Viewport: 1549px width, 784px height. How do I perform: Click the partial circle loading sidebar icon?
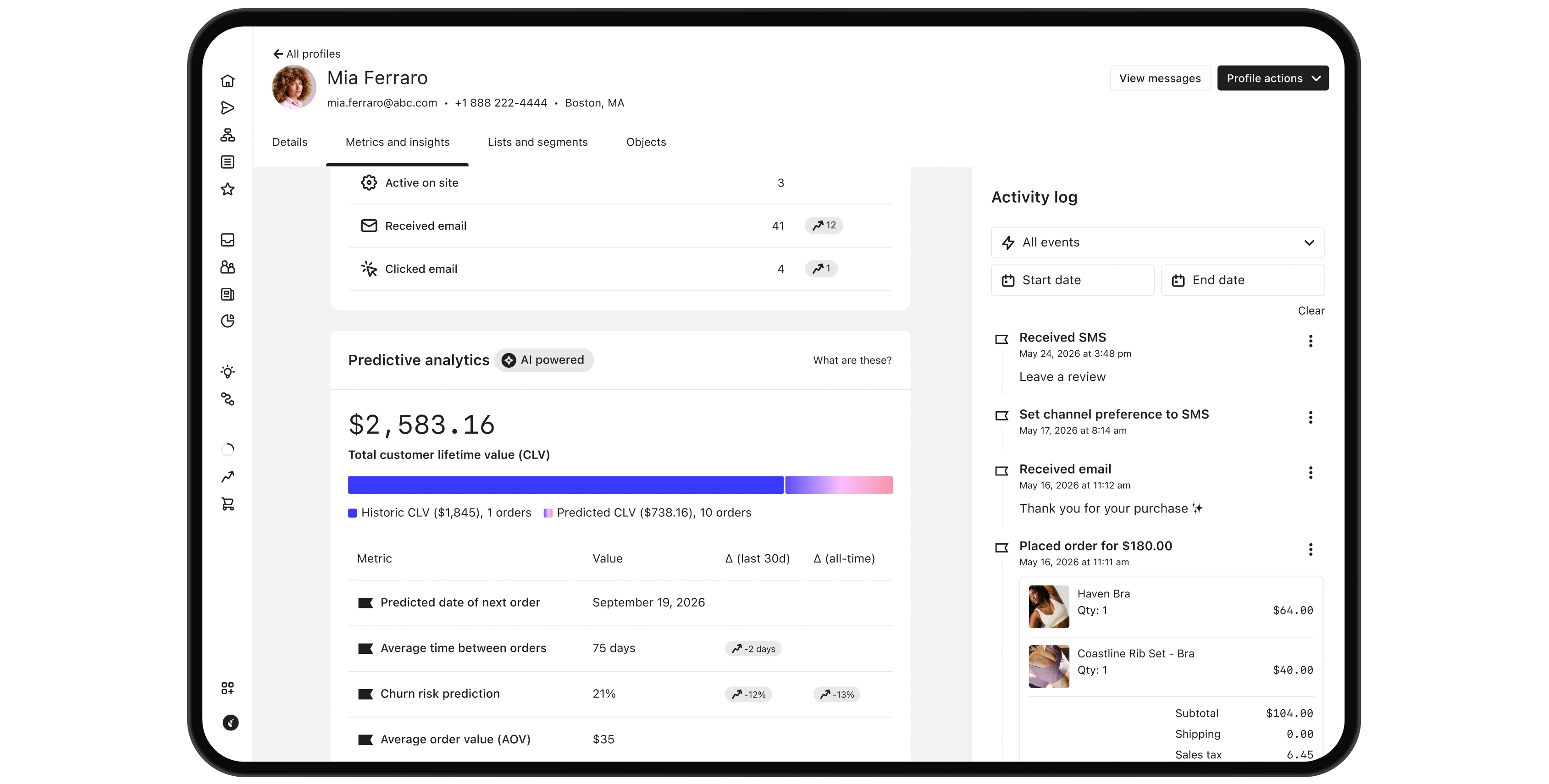pos(227,449)
